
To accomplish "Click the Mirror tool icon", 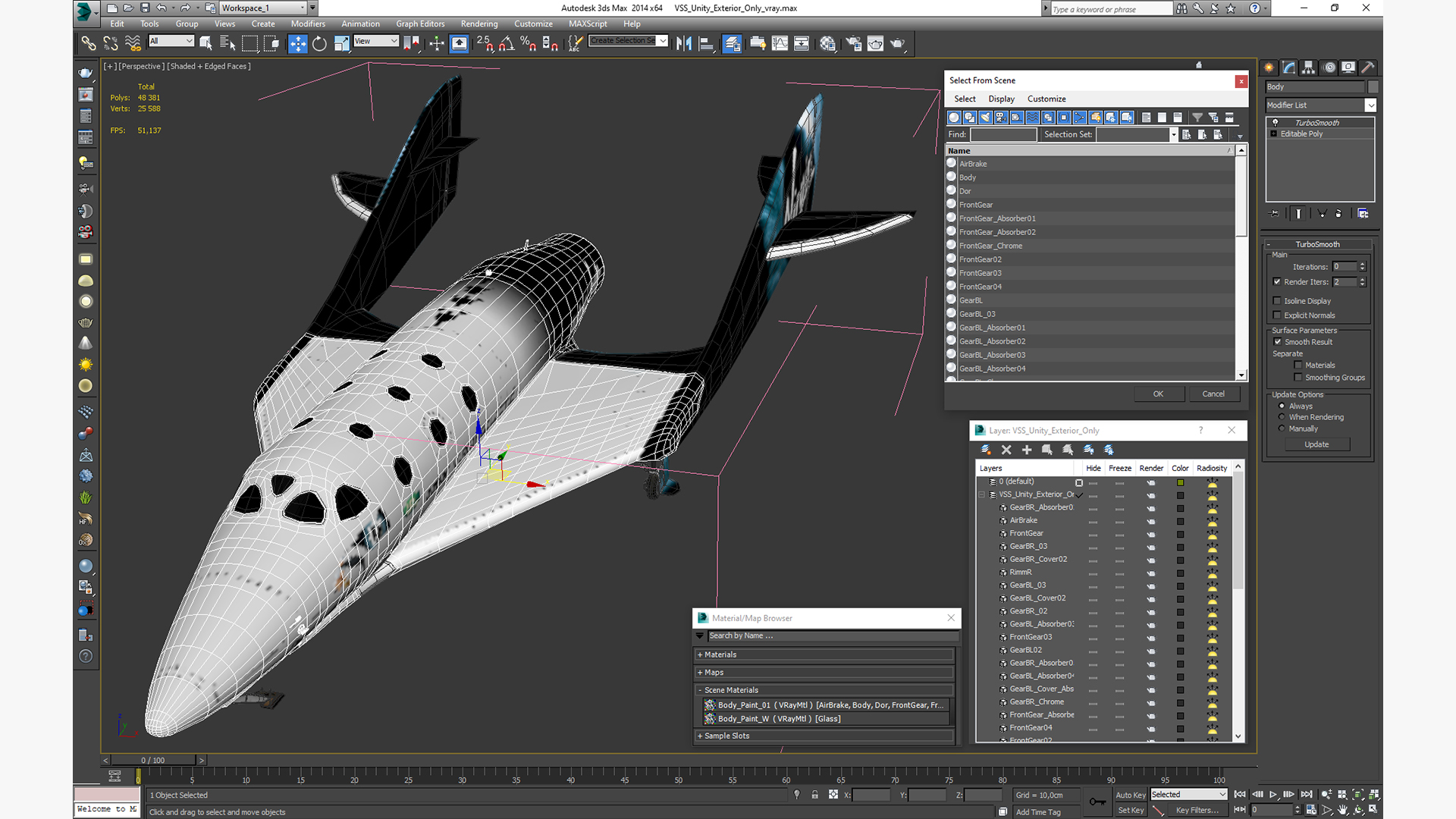I will click(683, 43).
